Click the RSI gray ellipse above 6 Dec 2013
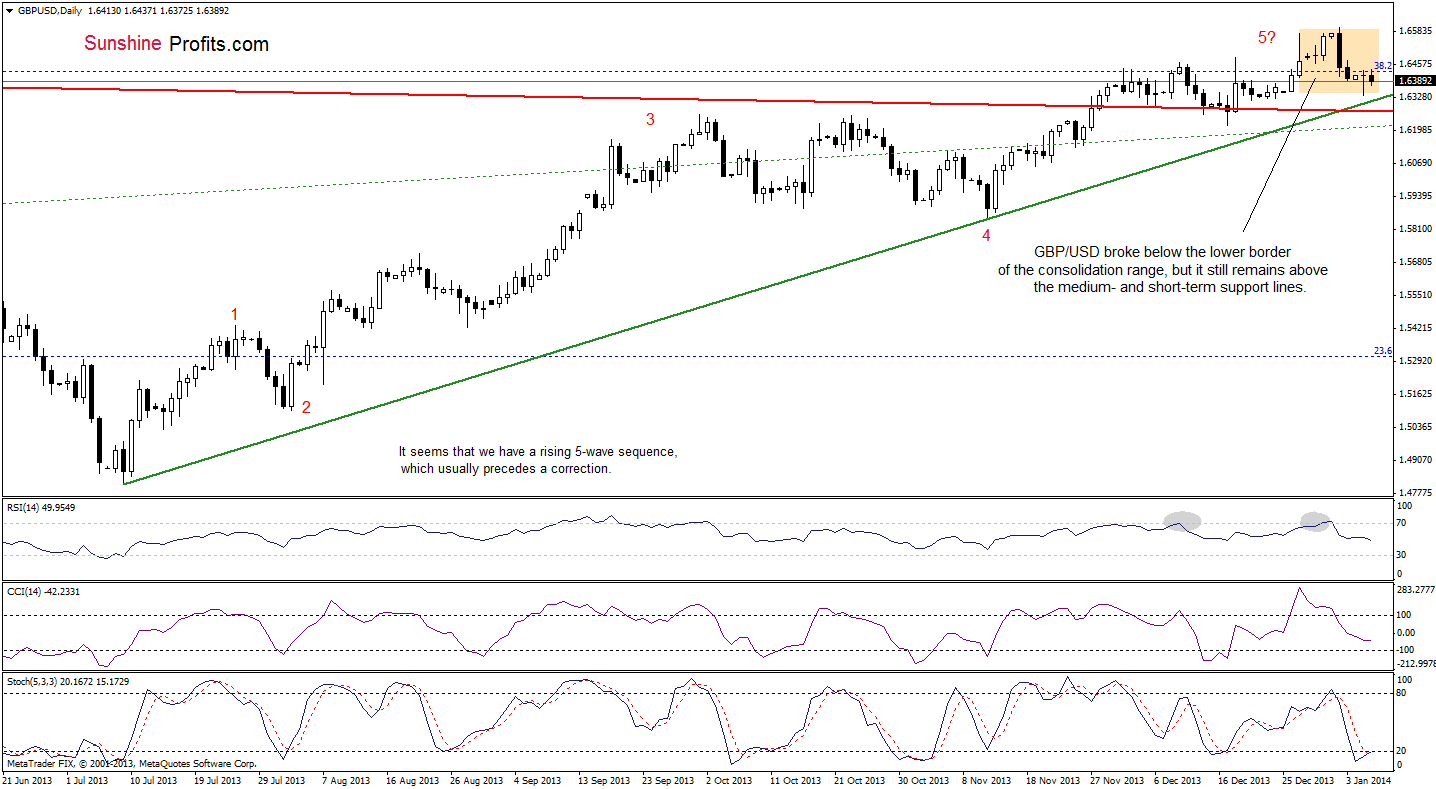The image size is (1436, 789). click(x=1183, y=520)
